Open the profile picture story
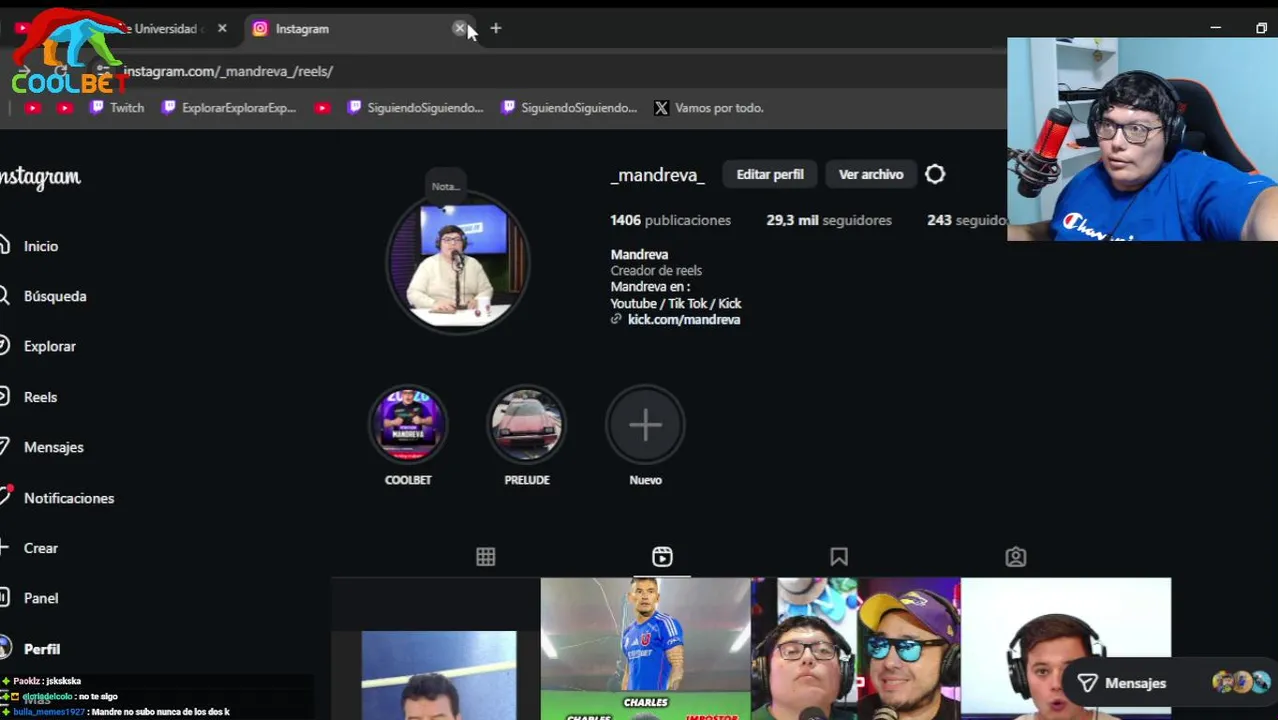The width and height of the screenshot is (1278, 720). pyautogui.click(x=457, y=262)
